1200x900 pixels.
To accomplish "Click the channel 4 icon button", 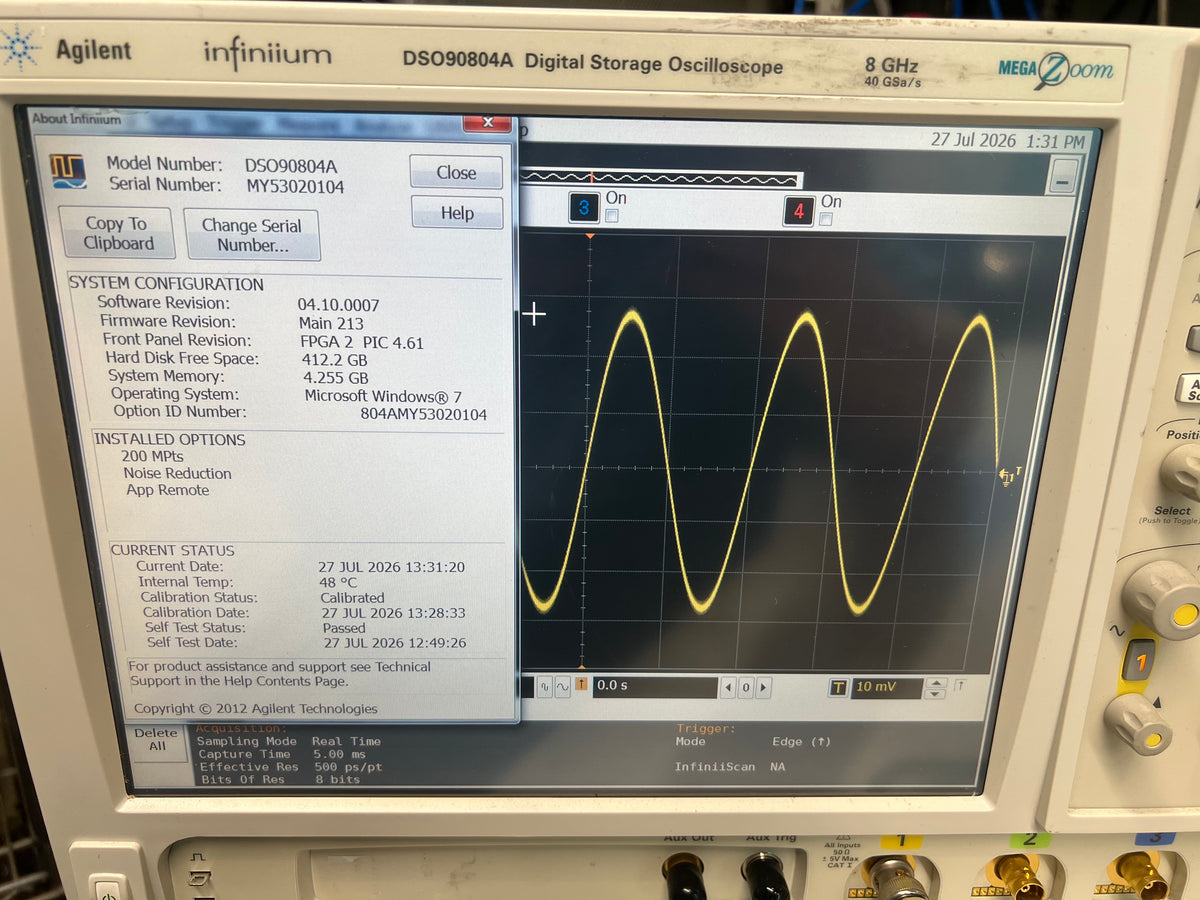I will point(798,211).
